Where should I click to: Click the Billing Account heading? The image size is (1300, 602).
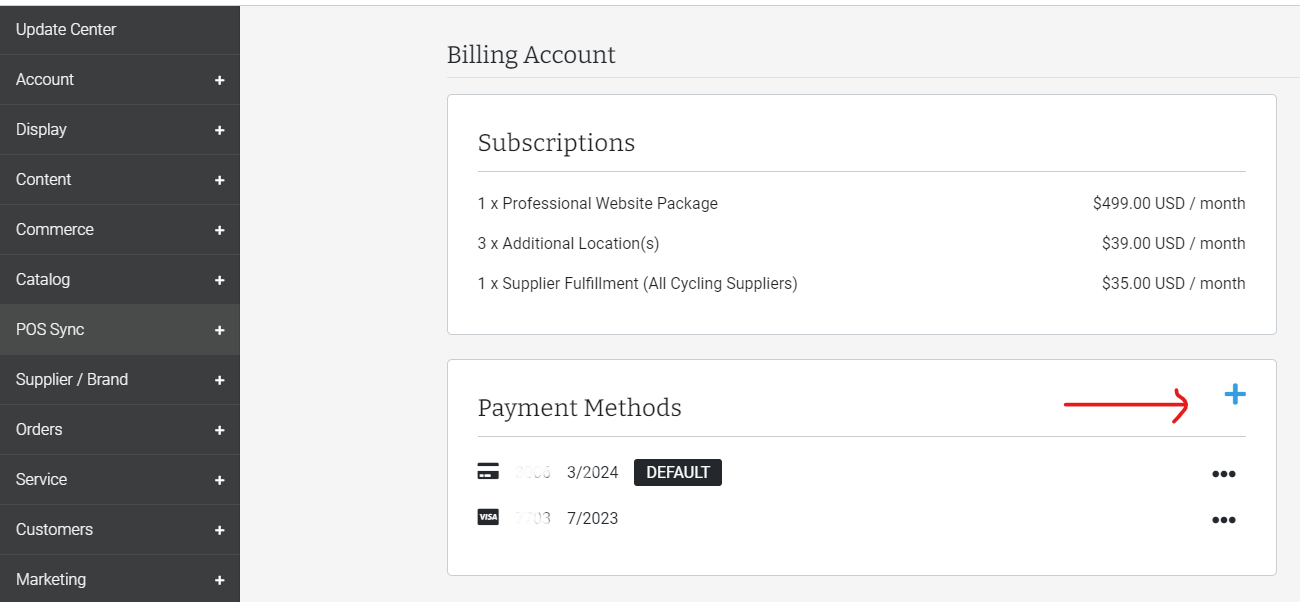[x=531, y=55]
